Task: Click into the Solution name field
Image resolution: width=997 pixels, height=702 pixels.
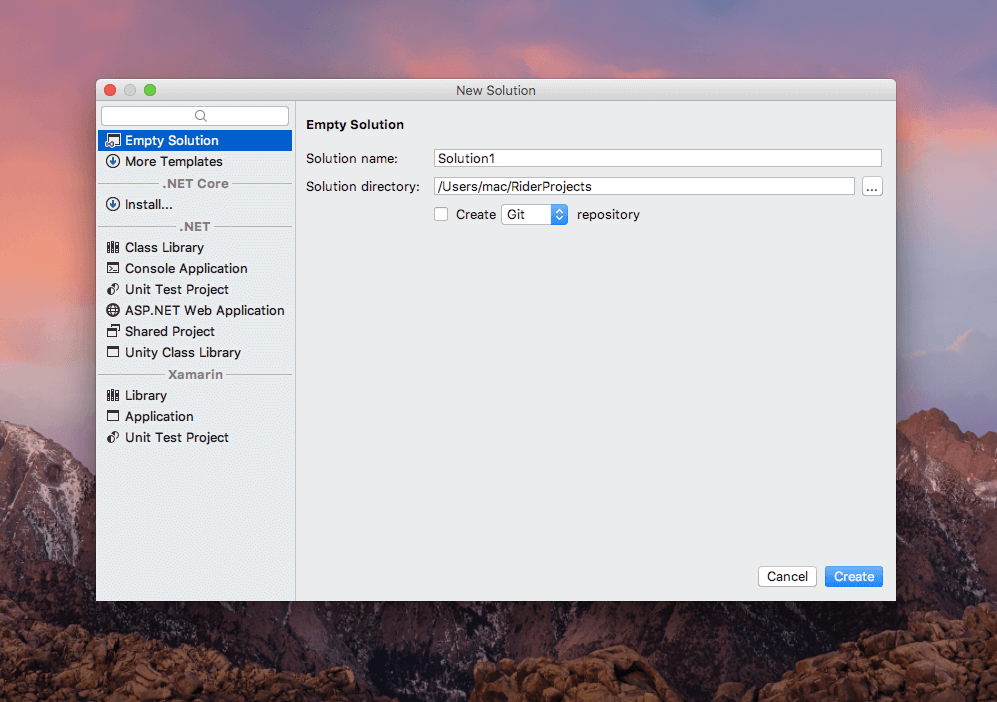Action: tap(657, 158)
